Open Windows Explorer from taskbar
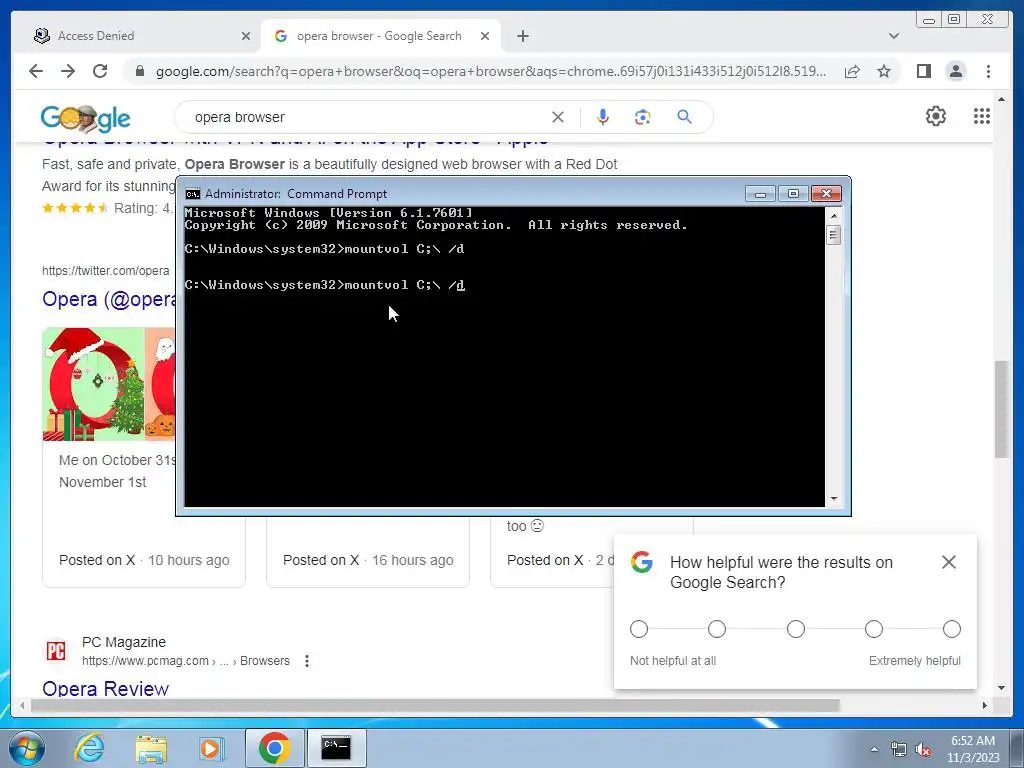Image resolution: width=1024 pixels, height=768 pixels. pos(150,748)
